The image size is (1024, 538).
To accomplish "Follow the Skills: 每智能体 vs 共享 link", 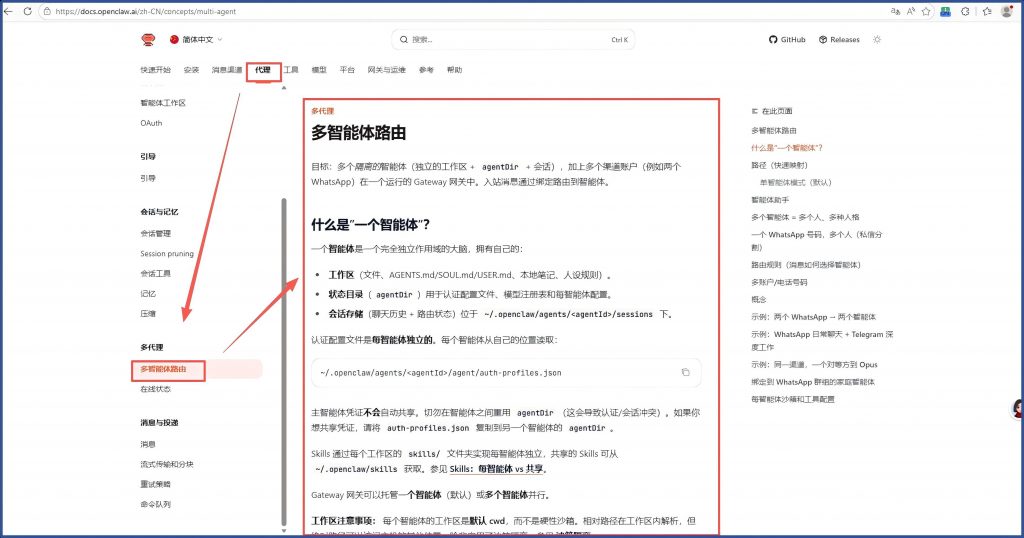I will (496, 468).
